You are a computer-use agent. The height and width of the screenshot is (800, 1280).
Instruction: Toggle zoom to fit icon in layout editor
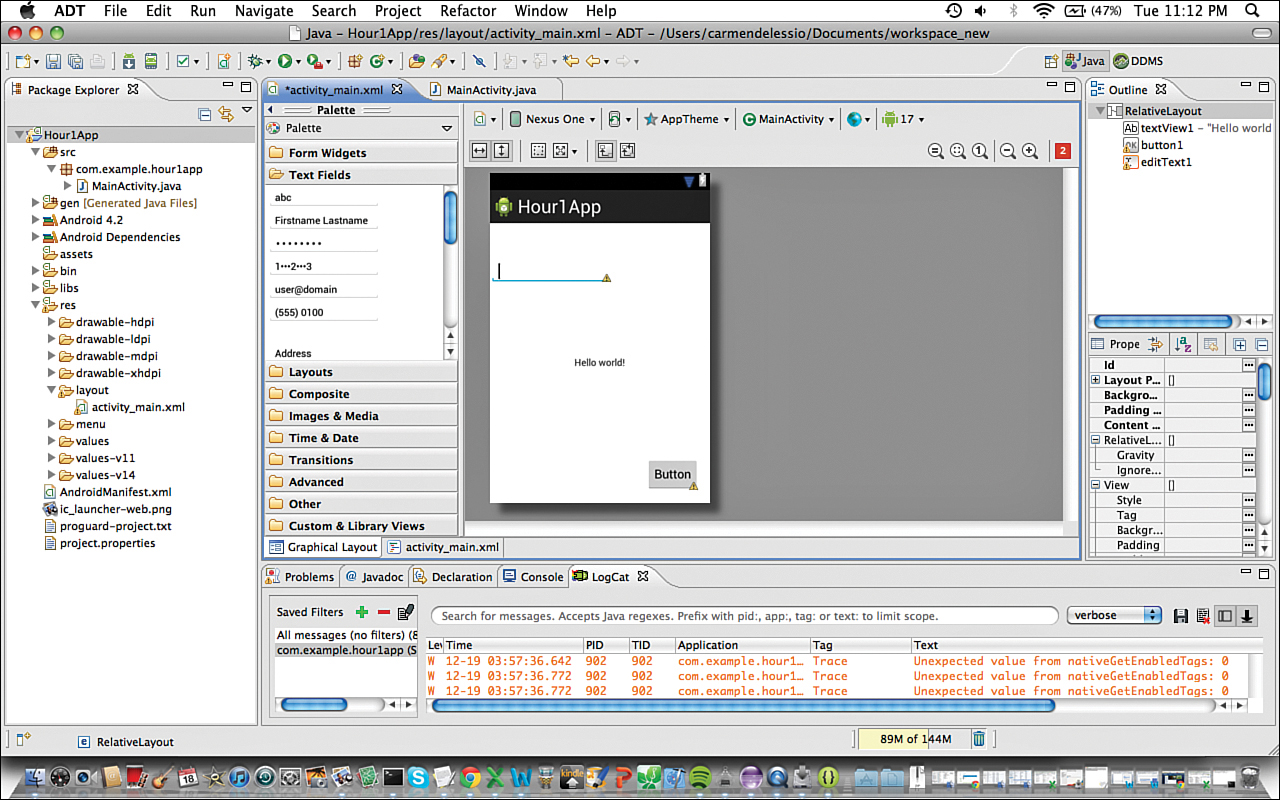(958, 151)
